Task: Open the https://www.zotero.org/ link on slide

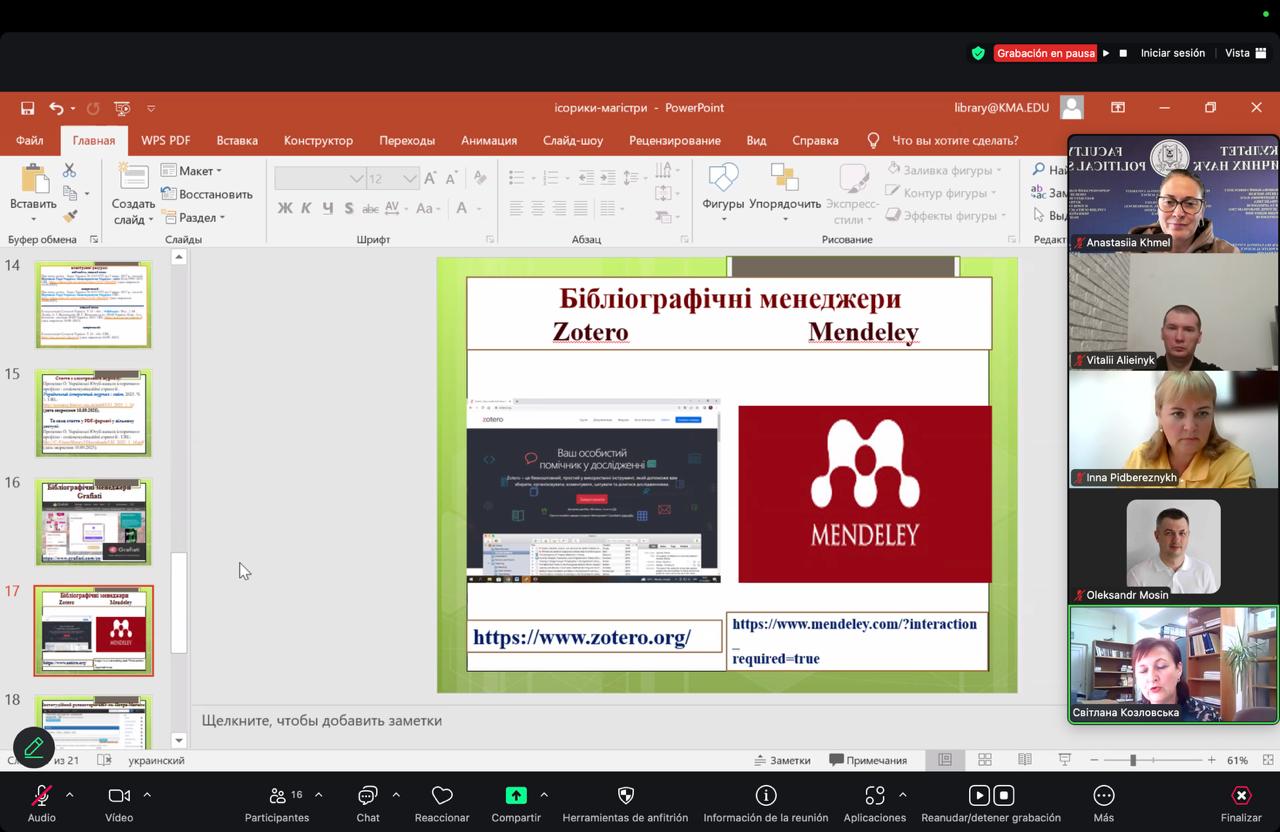Action: tap(582, 637)
